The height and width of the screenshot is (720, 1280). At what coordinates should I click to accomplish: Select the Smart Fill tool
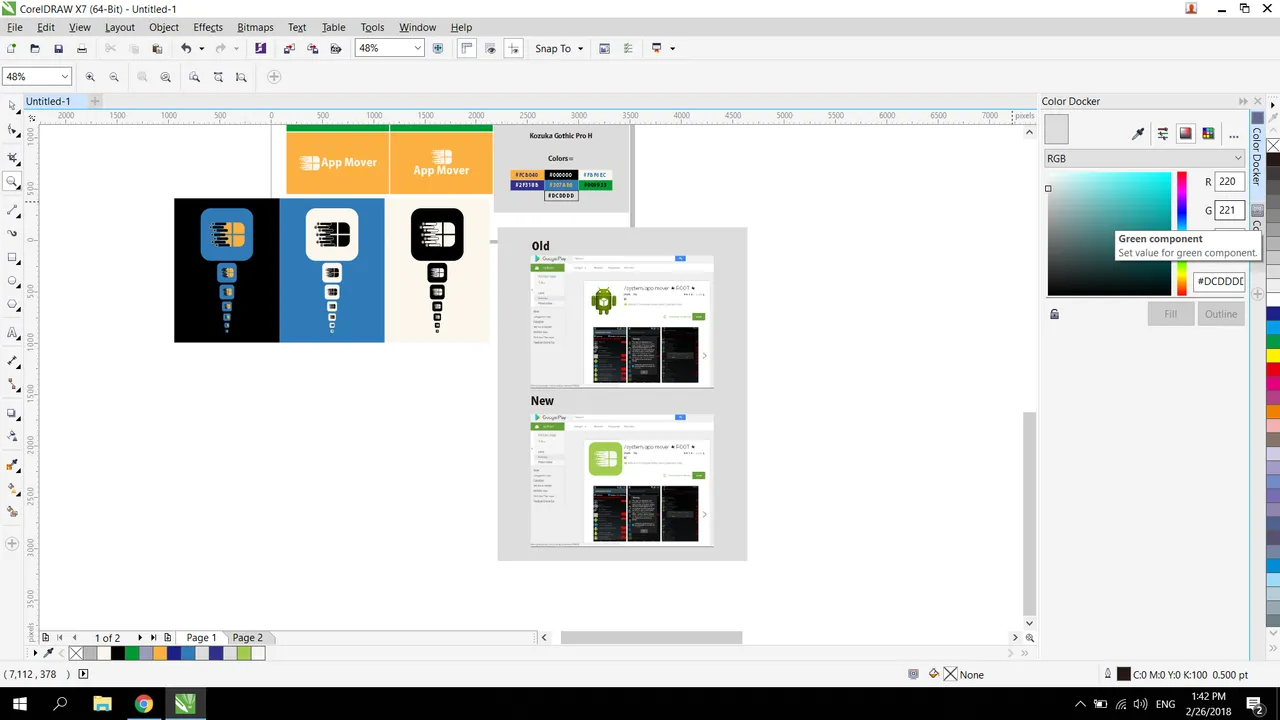click(12, 512)
